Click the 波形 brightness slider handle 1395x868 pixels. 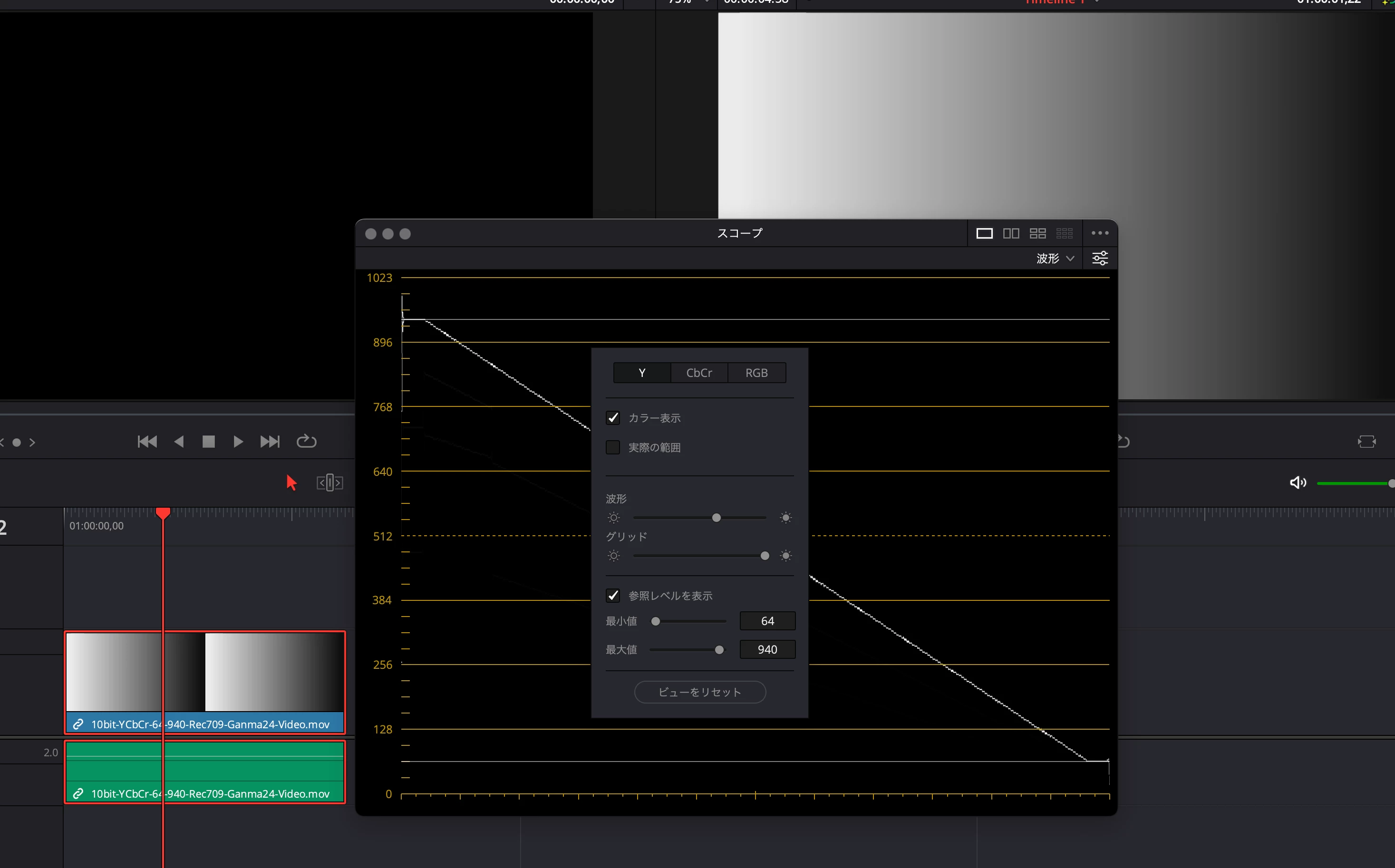[716, 518]
